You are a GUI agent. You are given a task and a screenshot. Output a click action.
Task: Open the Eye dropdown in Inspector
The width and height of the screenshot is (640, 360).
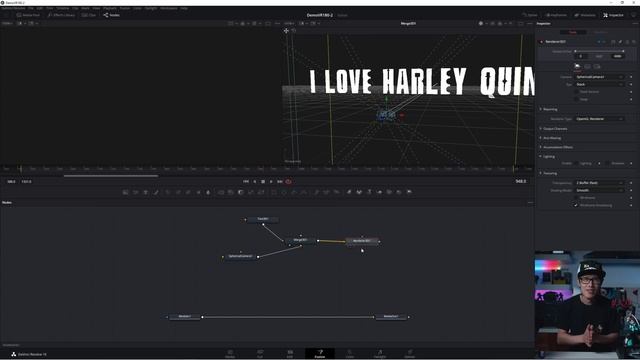[599, 84]
